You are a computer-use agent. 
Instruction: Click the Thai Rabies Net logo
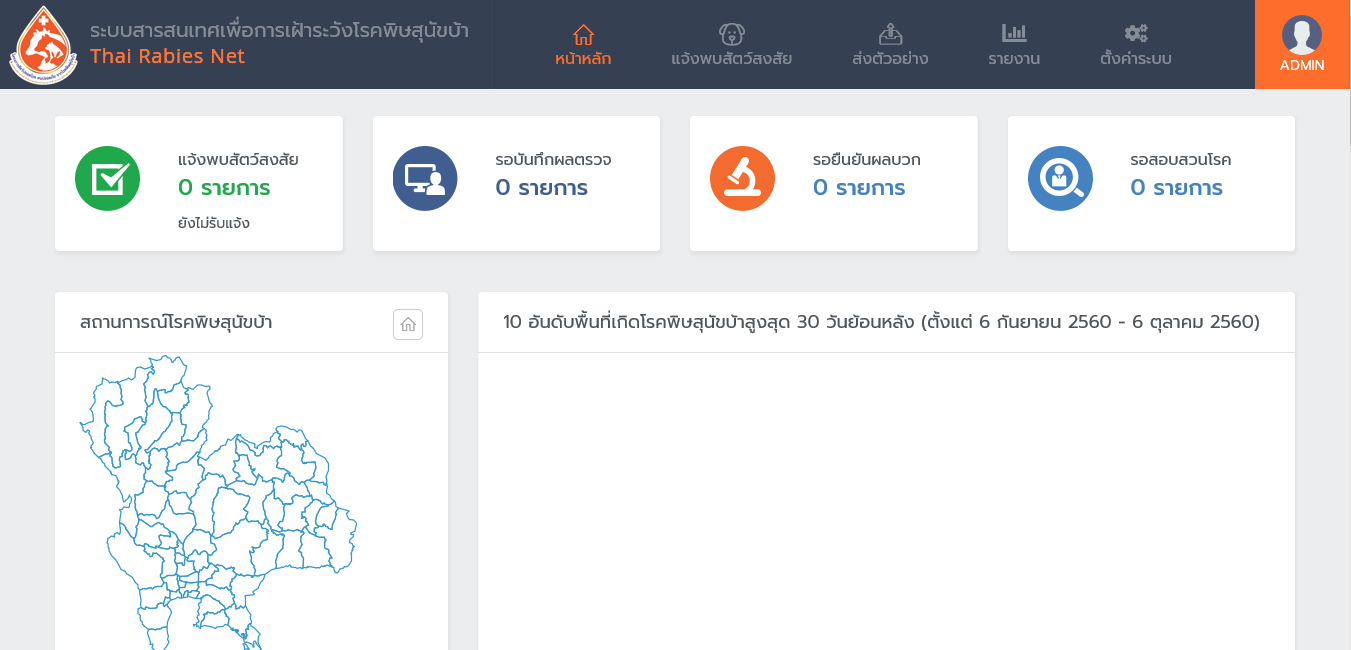43,45
